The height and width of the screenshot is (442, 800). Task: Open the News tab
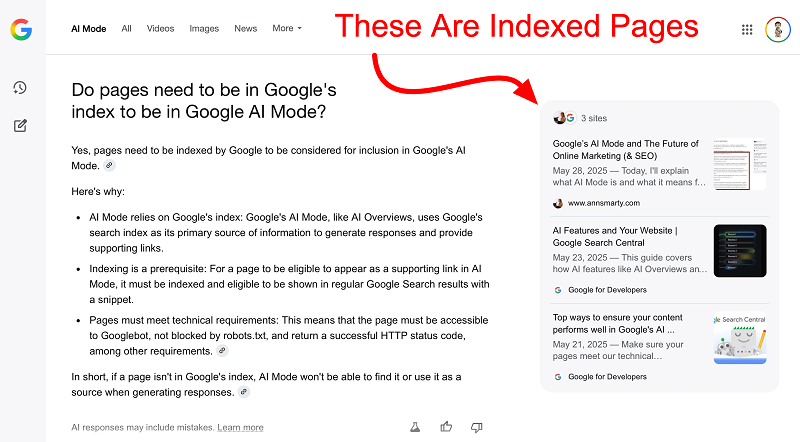(x=245, y=29)
